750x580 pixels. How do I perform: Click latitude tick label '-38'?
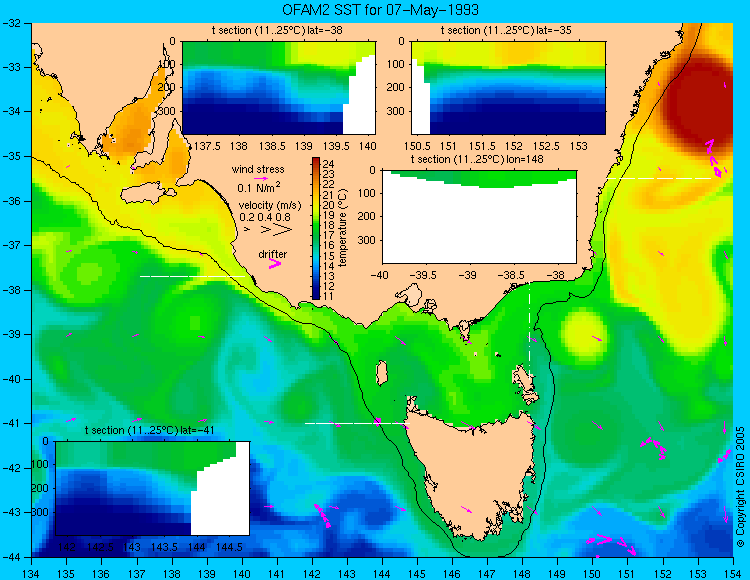(x=11, y=290)
